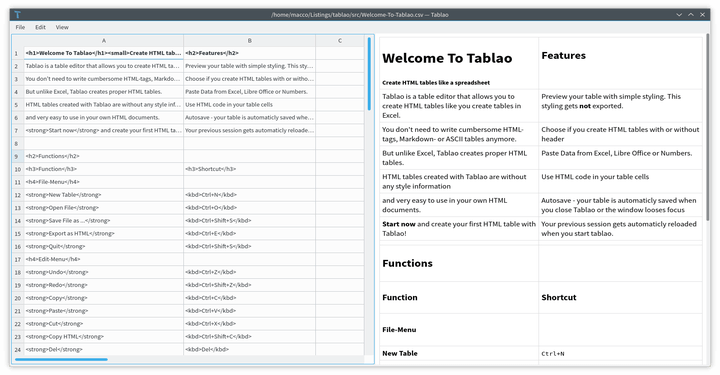Viewport: 720px width, 375px height.
Task: Select cell '<kbd>Ctrl+X</kbd>'
Action: pos(249,324)
